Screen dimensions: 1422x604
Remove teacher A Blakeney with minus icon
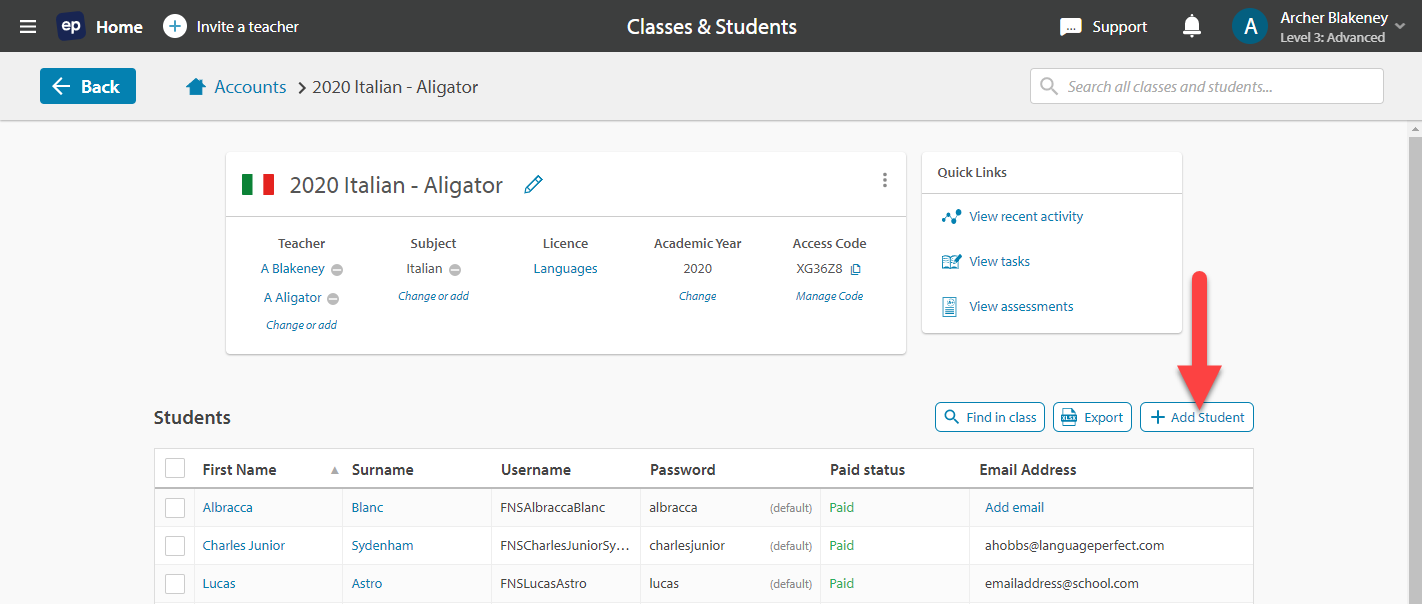coord(336,268)
